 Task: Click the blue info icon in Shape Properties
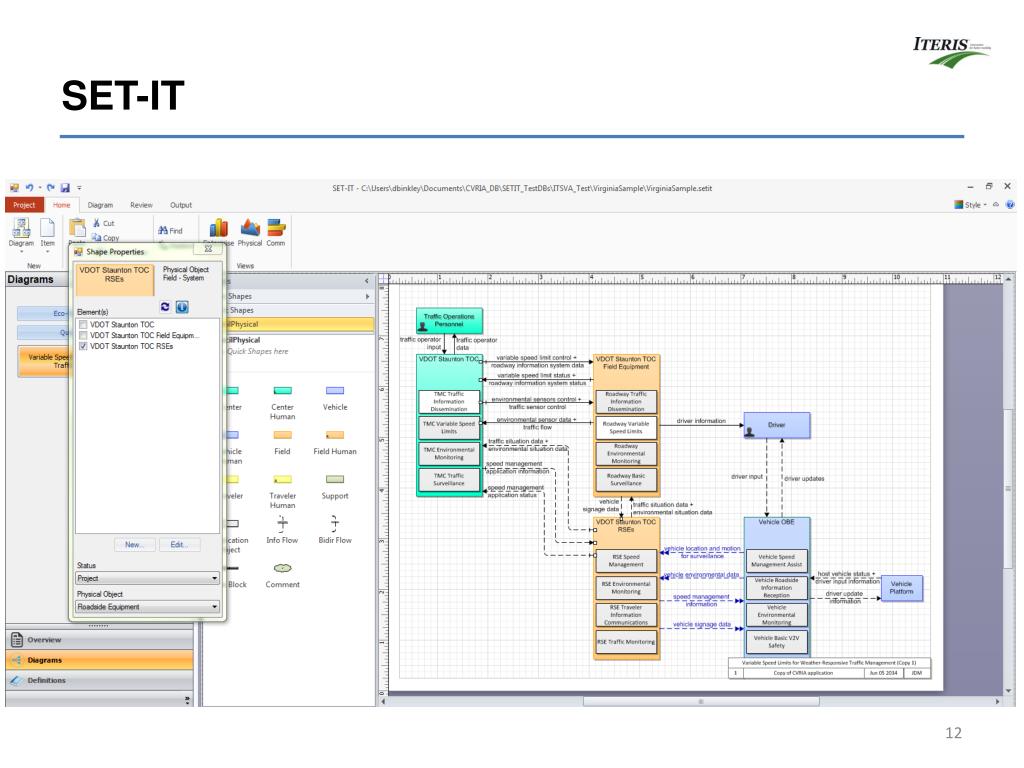pos(182,307)
